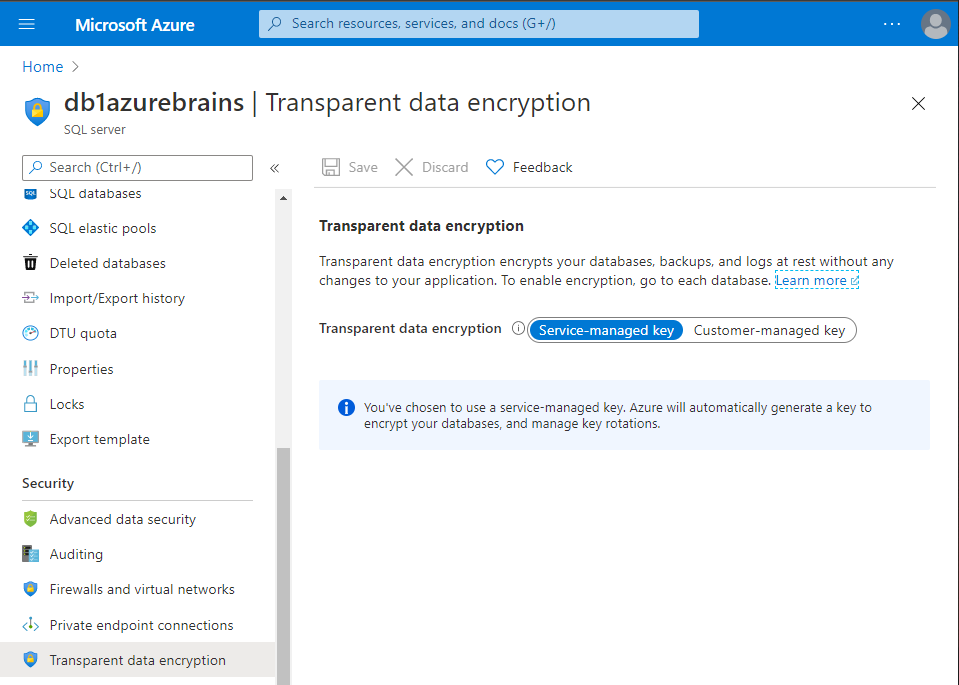The image size is (959, 685).
Task: Click the magnifier icon in global search
Action: click(275, 24)
